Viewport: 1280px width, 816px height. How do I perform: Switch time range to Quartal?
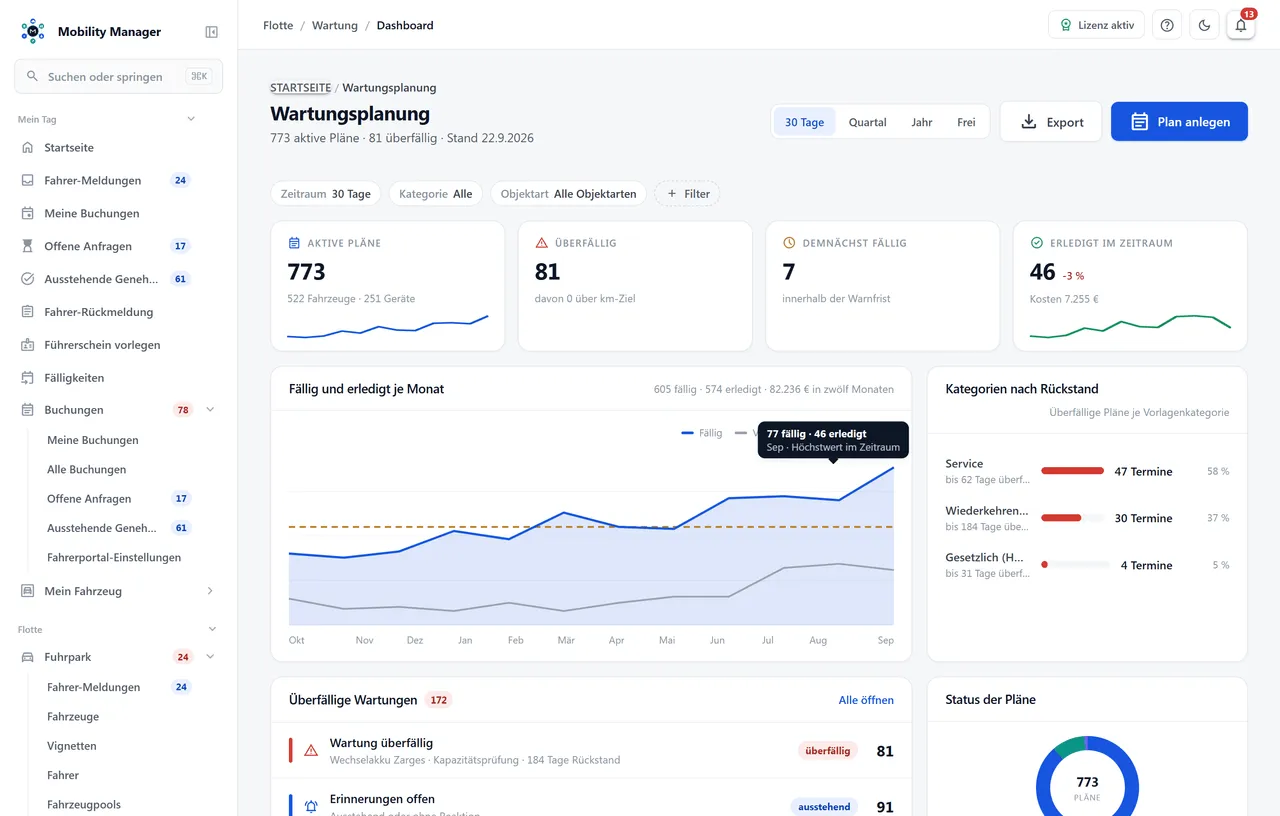click(867, 122)
